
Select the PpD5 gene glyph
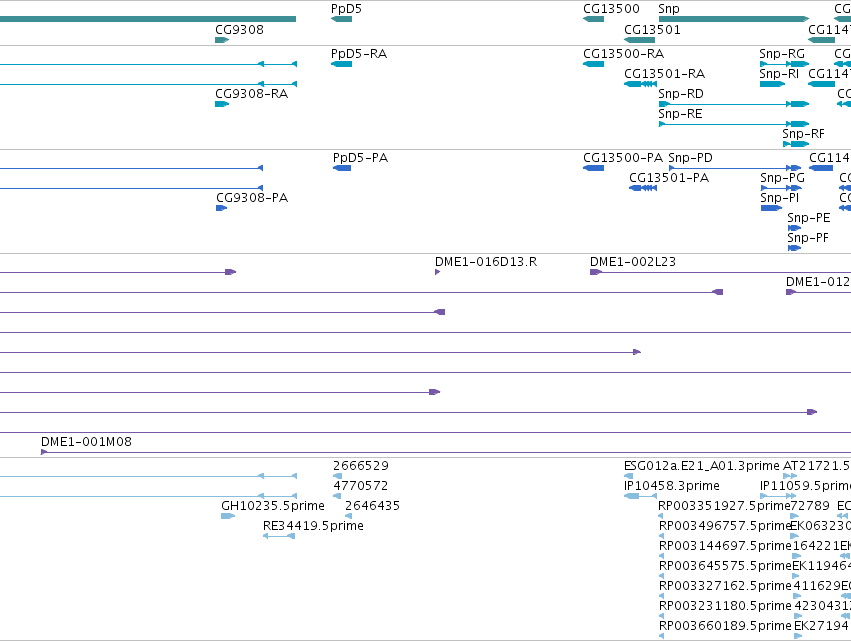click(341, 19)
